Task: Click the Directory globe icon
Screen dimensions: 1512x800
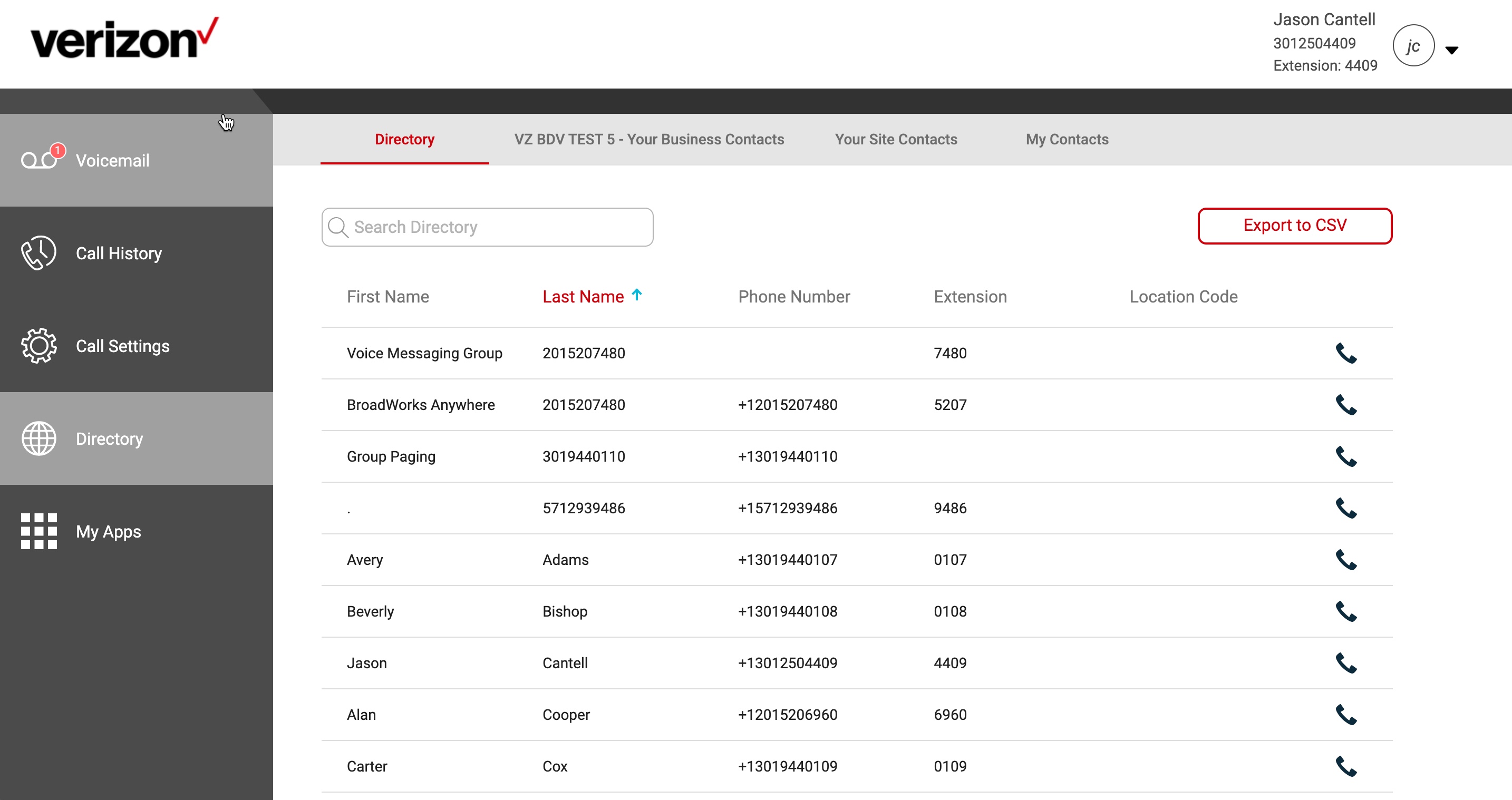Action: [37, 438]
